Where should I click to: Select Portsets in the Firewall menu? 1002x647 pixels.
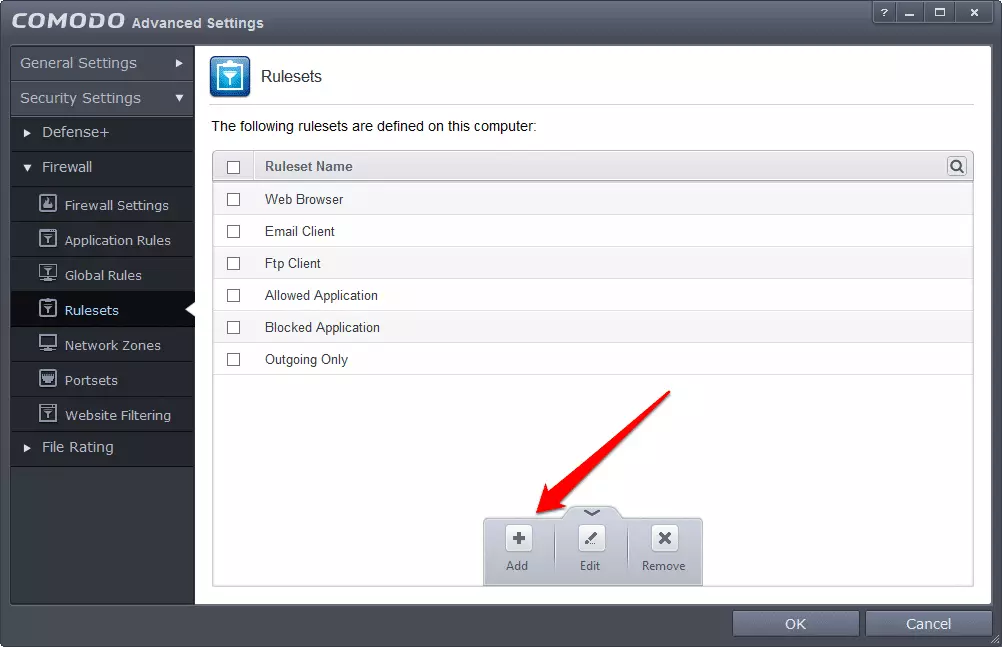coord(91,380)
